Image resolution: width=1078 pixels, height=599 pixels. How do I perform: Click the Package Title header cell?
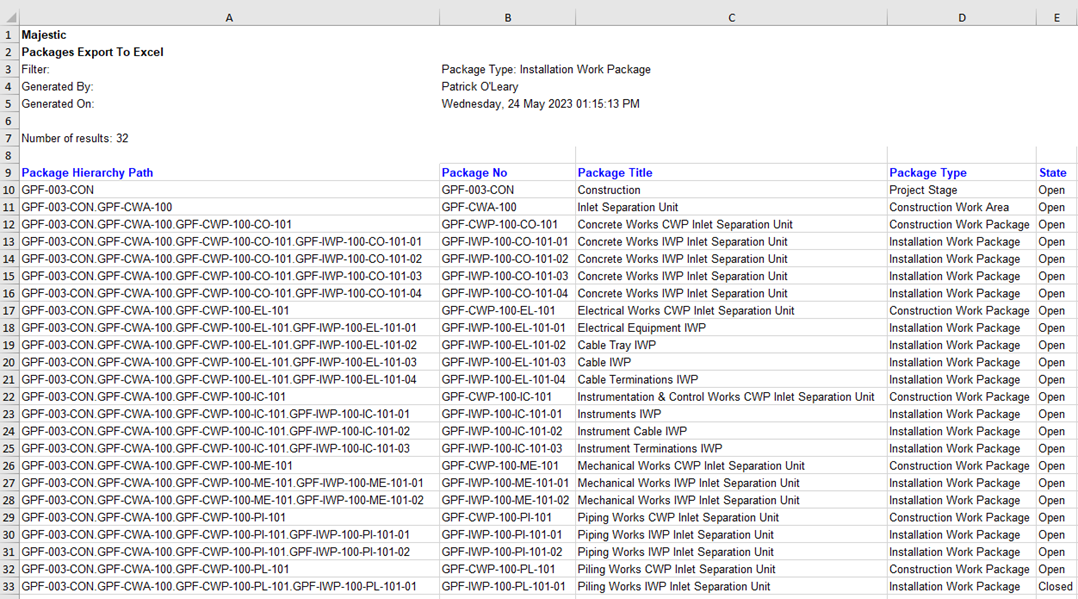point(732,173)
